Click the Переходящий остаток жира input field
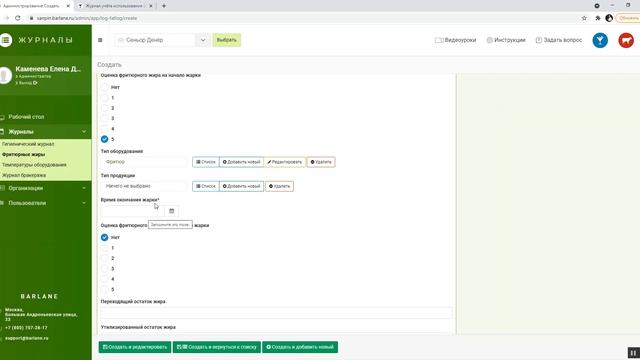Screen dimensions: 640x360 coord(276,313)
